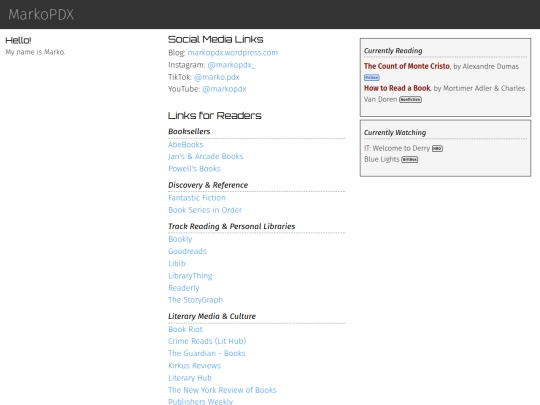Click the Booksellers subheading

pos(189,132)
